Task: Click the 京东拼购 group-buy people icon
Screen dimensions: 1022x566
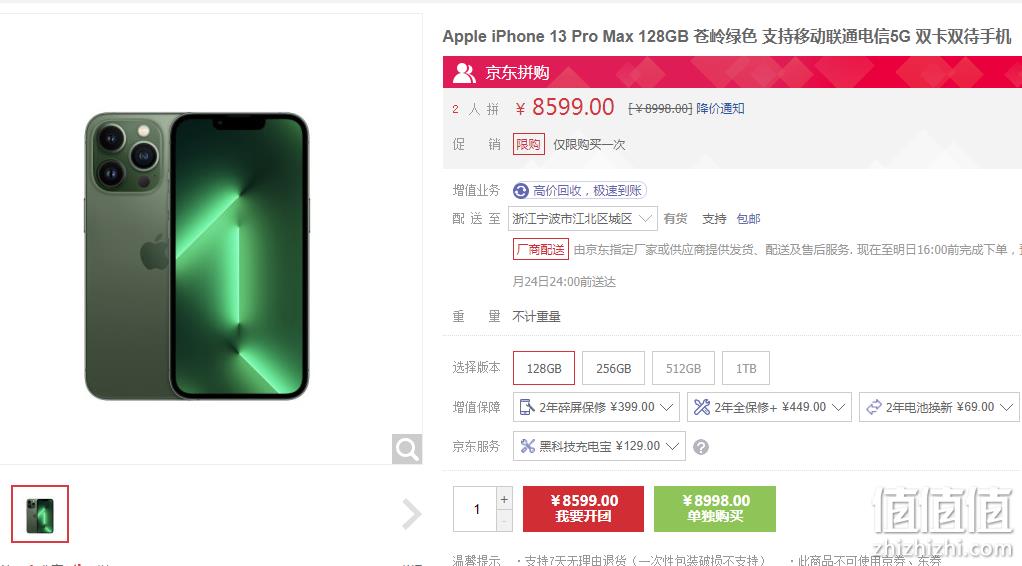Action: 464,72
